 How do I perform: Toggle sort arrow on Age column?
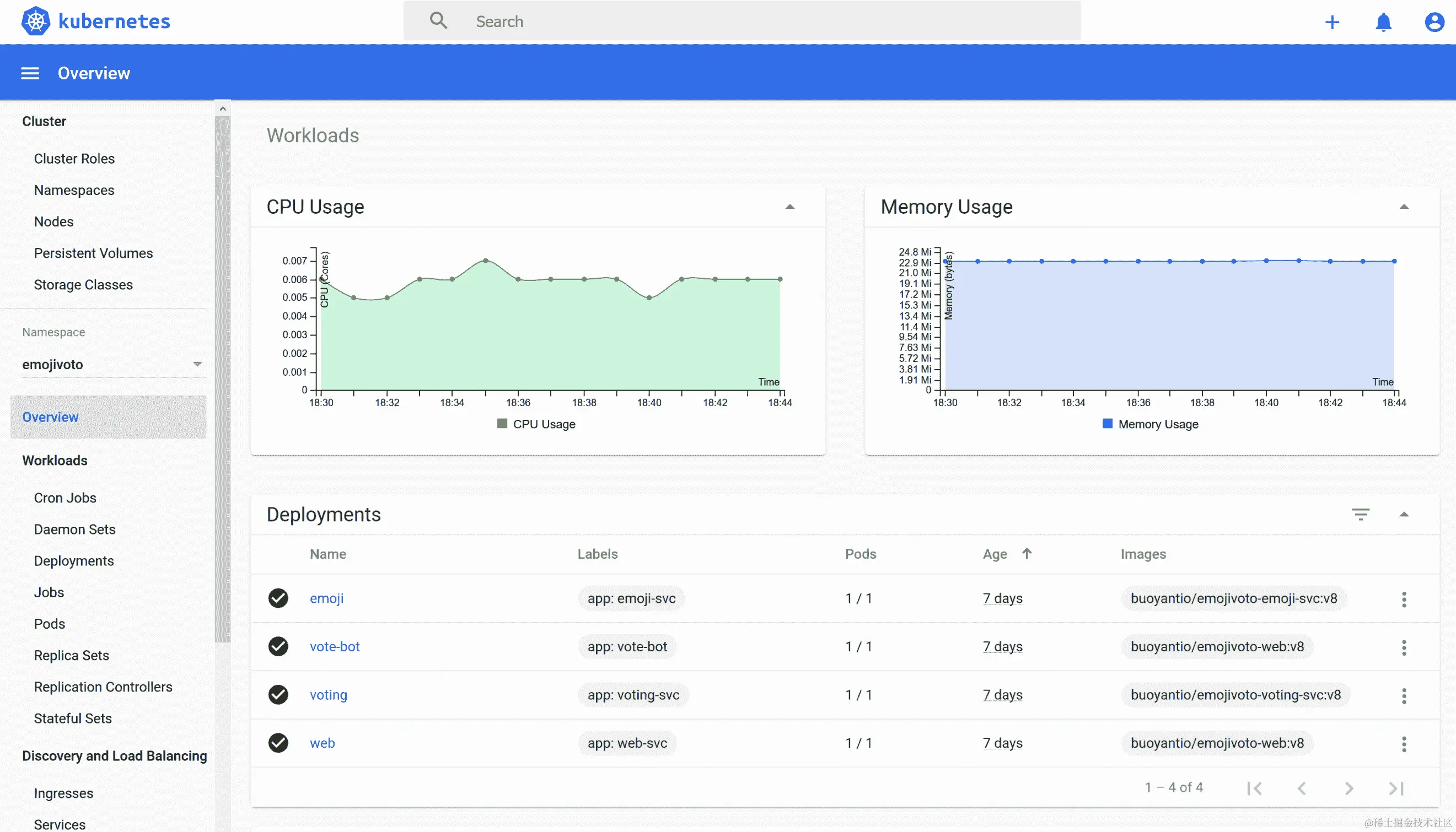1027,553
